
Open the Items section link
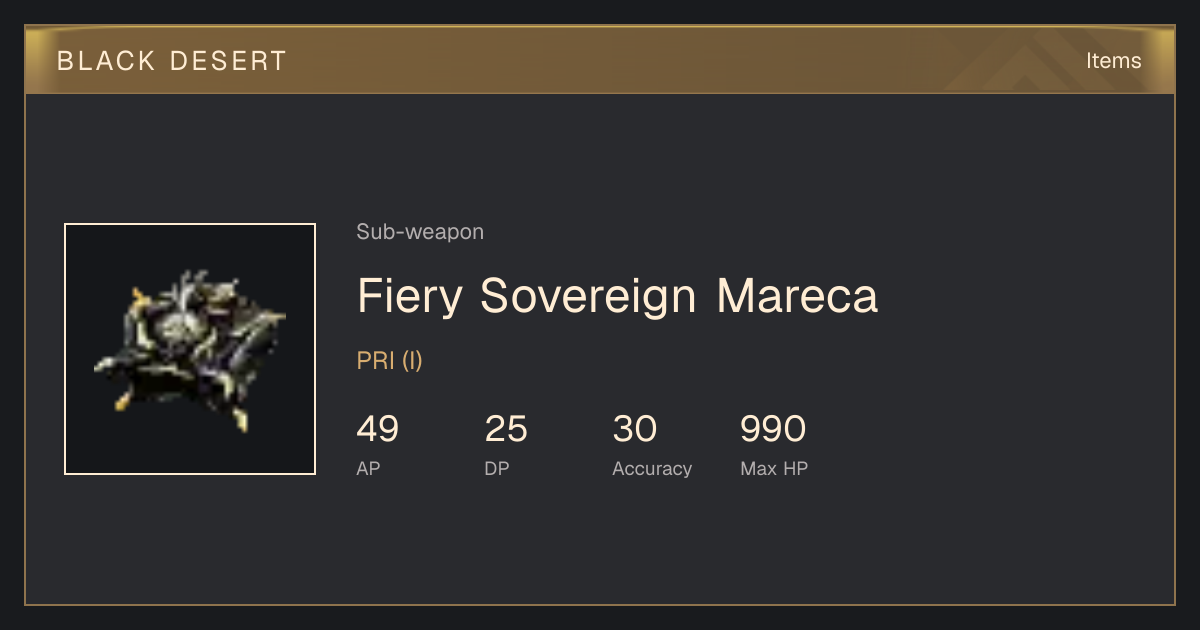(x=1113, y=61)
